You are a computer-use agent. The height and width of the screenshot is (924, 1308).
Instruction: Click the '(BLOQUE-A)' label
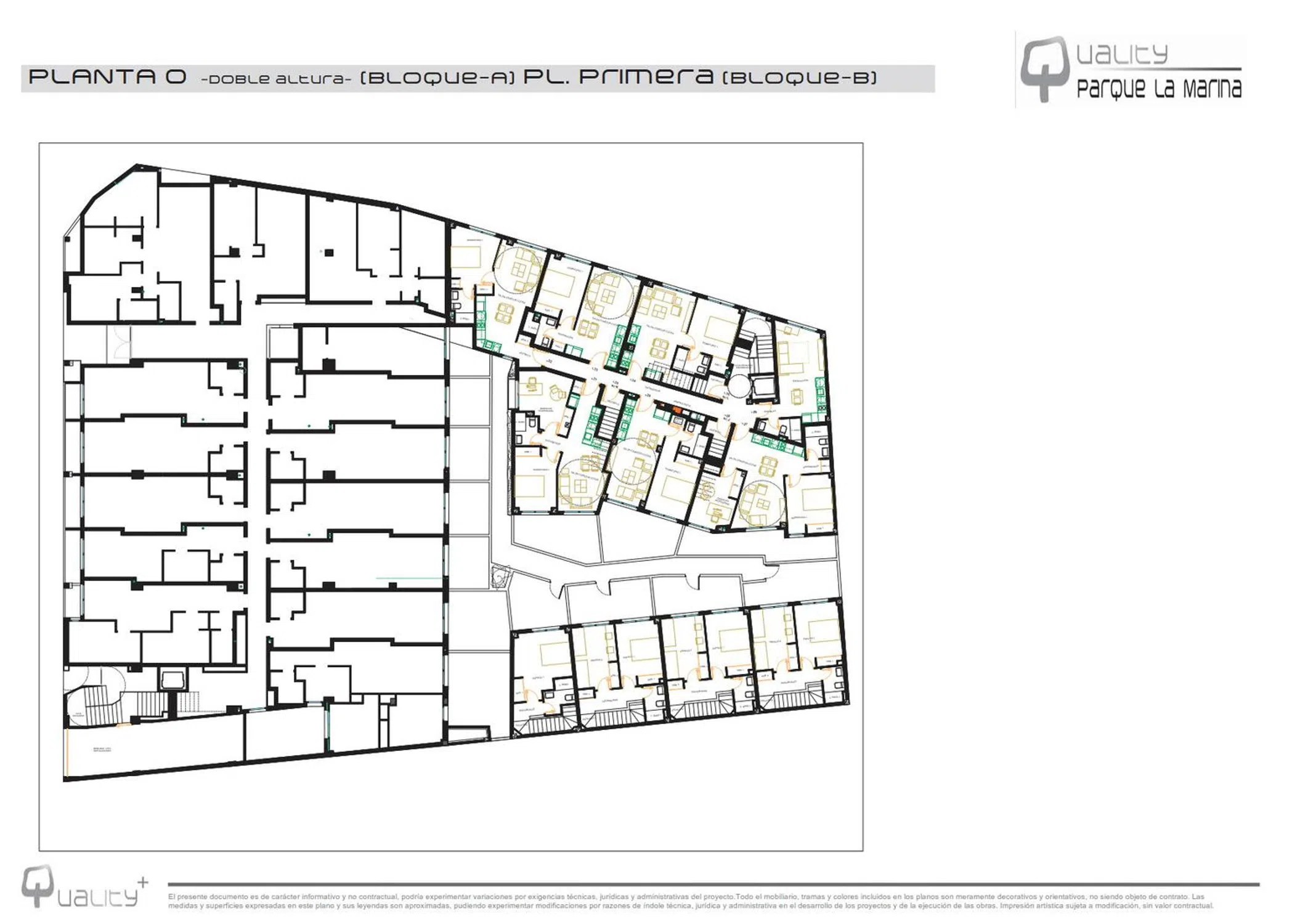[437, 78]
